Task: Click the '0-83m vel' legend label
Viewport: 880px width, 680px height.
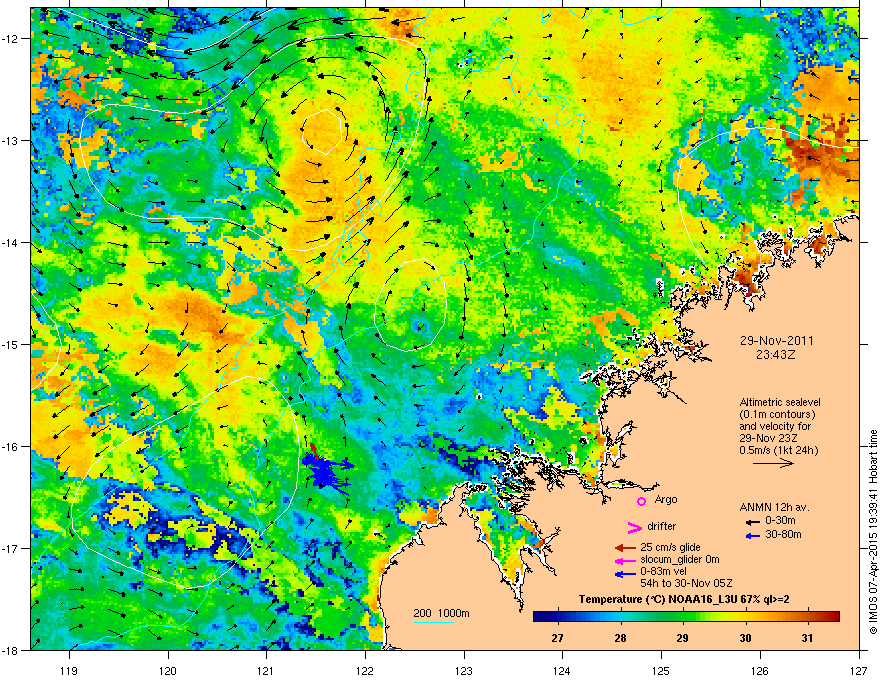Action: (x=662, y=572)
